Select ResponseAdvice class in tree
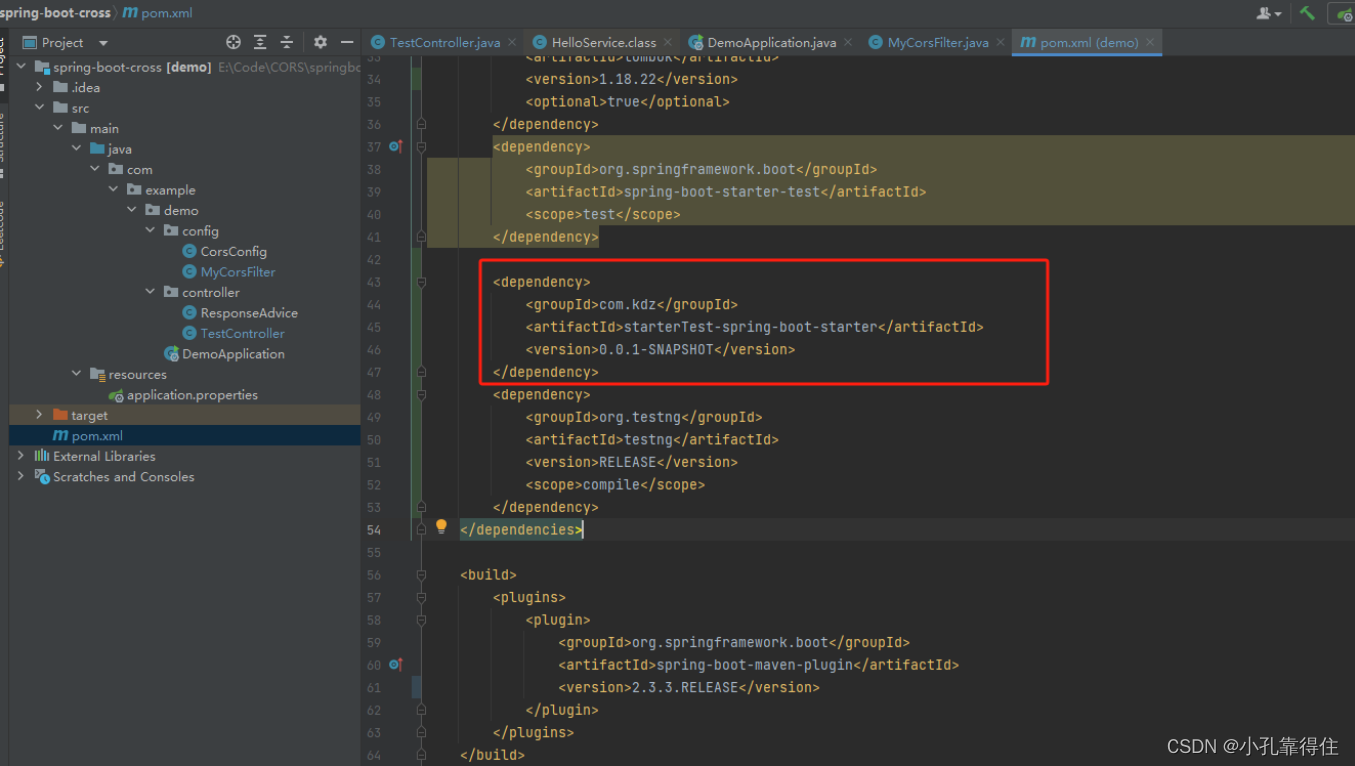 click(x=249, y=313)
